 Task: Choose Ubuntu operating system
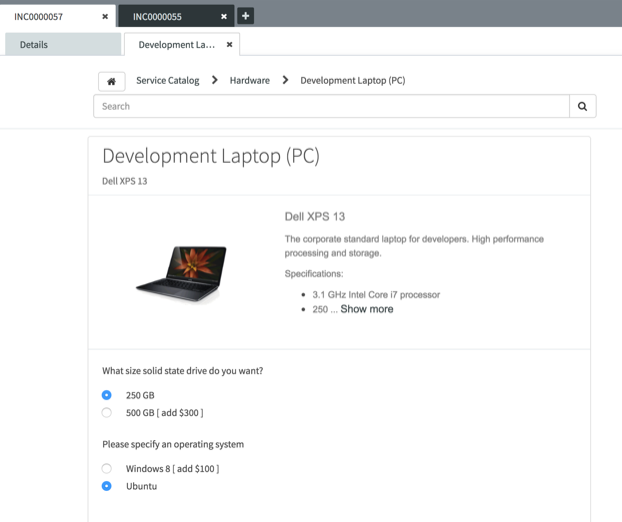point(106,486)
